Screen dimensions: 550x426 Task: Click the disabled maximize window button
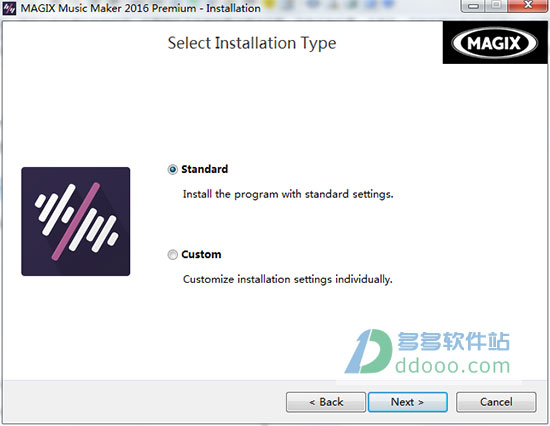pyautogui.click(x=496, y=5)
